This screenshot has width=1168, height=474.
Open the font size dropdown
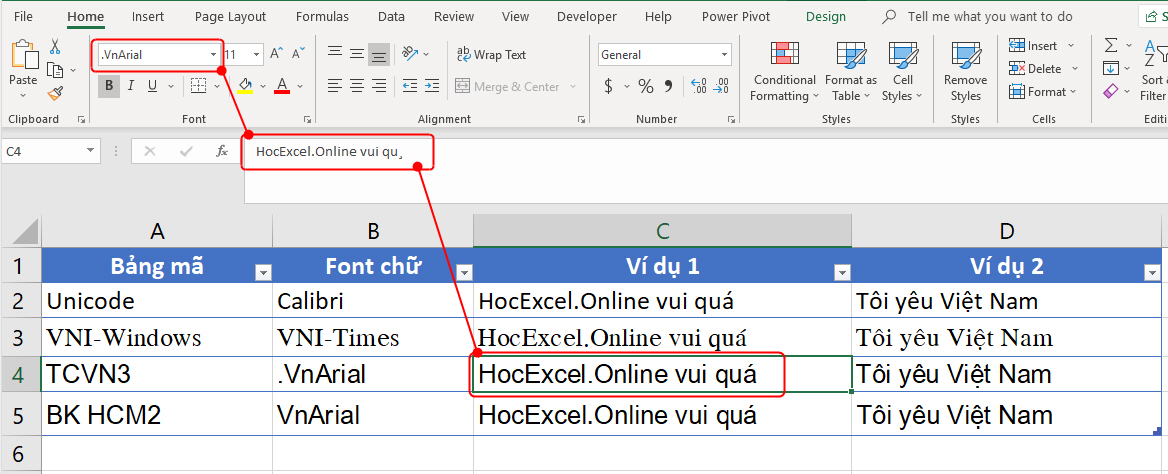pos(257,54)
